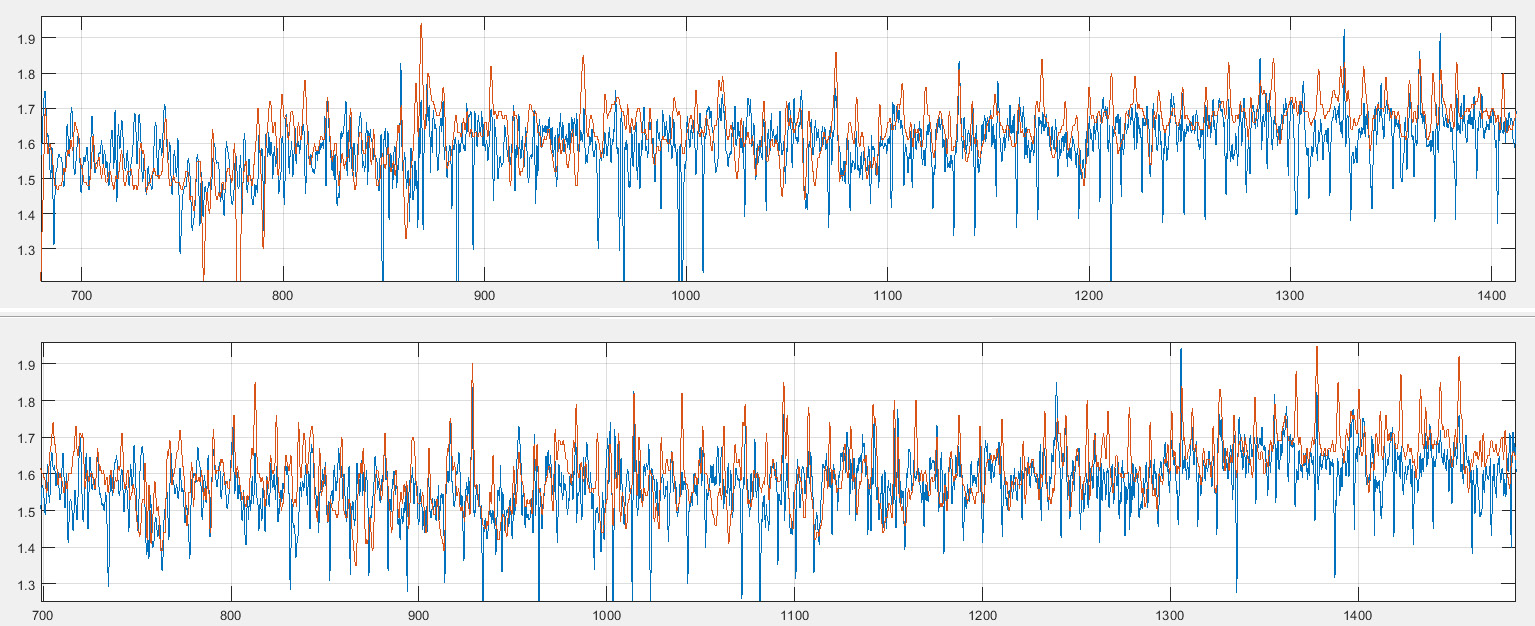The image size is (1535, 626).
Task: Click the 1000 x-axis label in upper plot
Action: point(685,296)
